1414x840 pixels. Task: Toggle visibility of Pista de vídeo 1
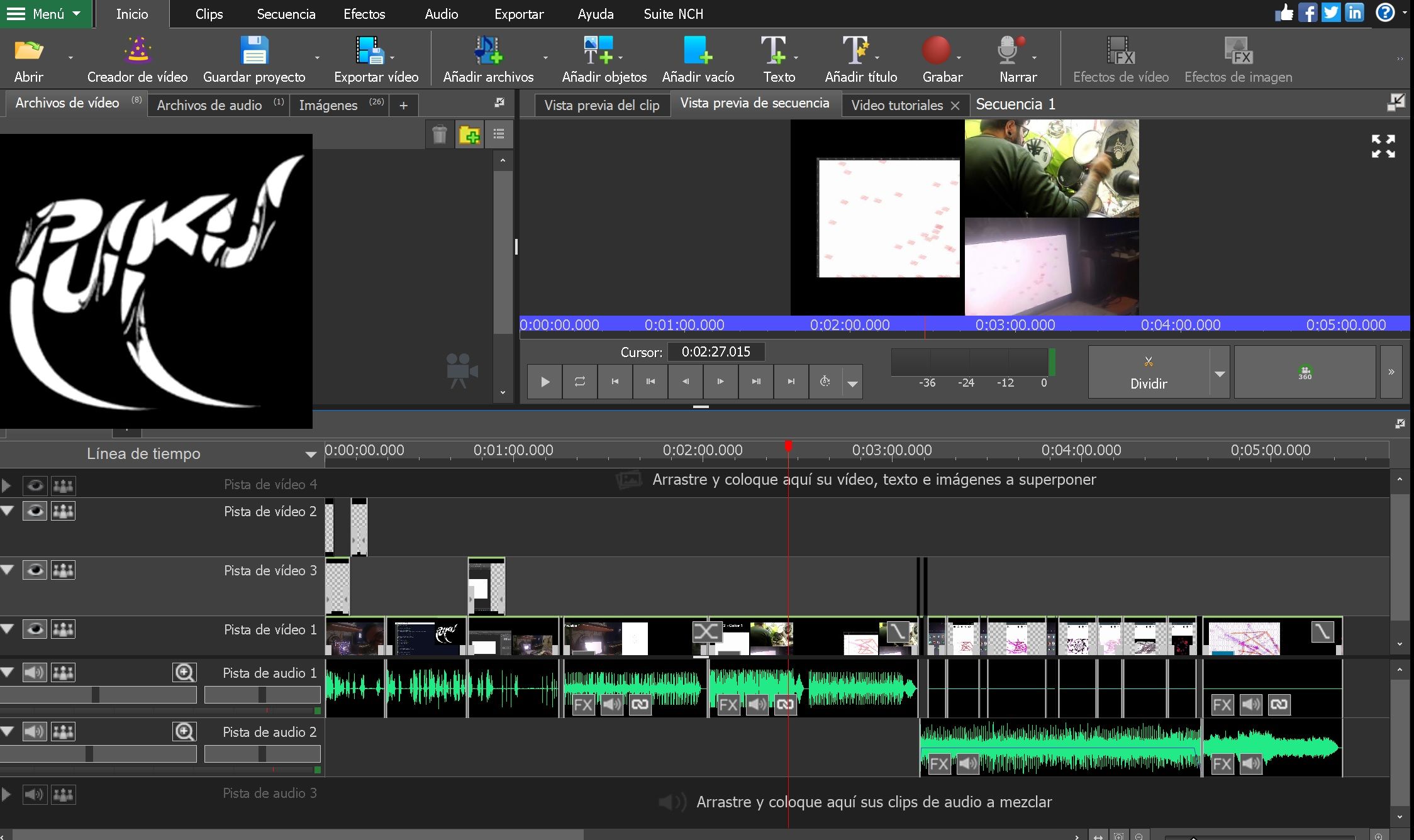click(35, 629)
